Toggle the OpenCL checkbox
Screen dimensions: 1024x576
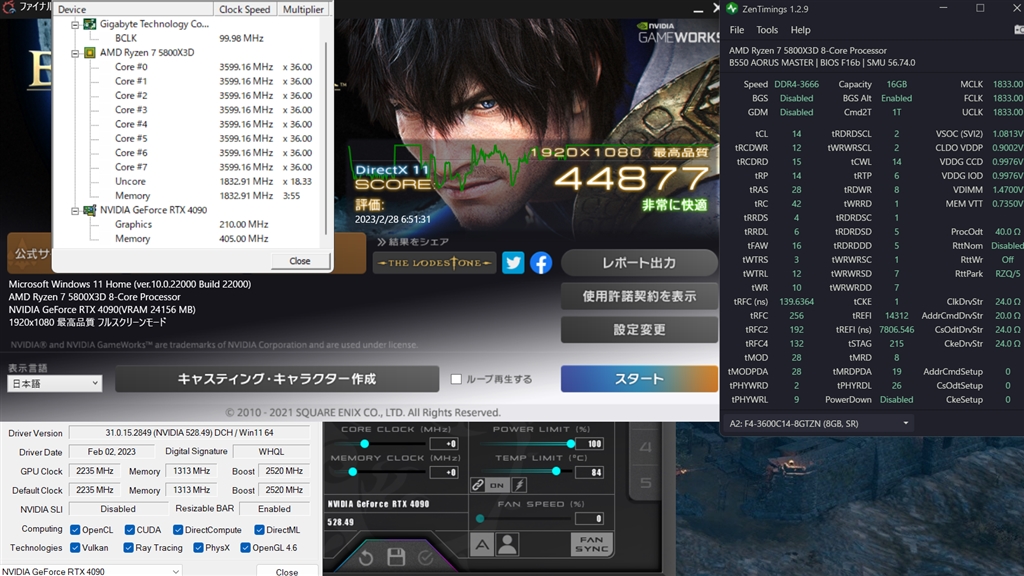(x=75, y=530)
